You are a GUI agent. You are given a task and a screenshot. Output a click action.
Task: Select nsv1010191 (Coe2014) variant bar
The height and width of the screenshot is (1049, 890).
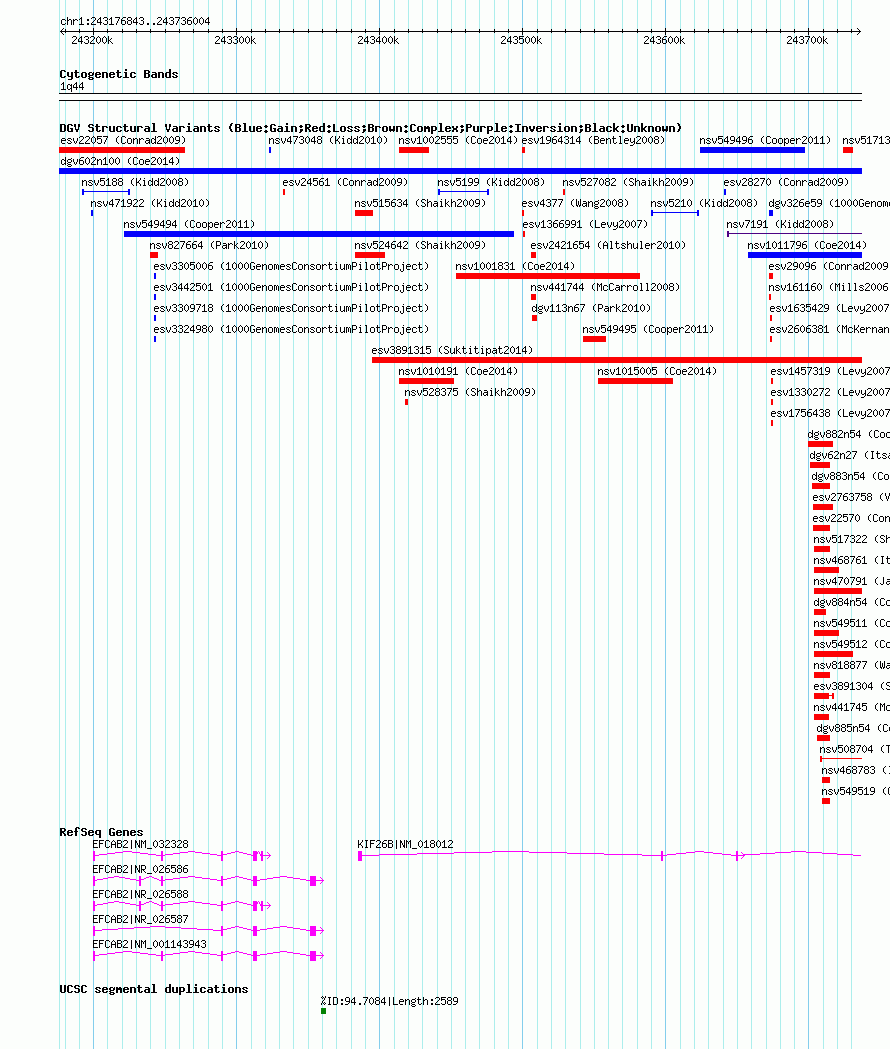coord(426,381)
